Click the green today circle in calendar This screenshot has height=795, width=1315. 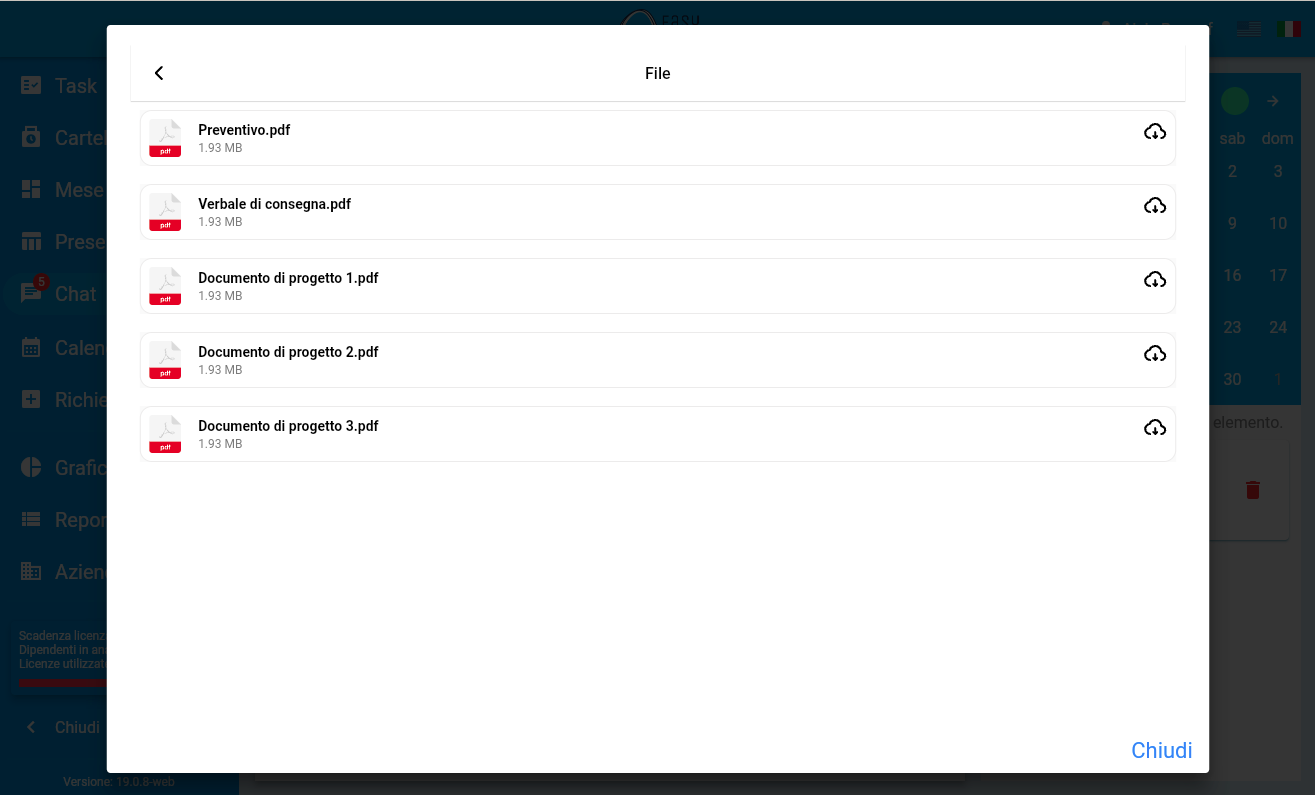[1234, 101]
